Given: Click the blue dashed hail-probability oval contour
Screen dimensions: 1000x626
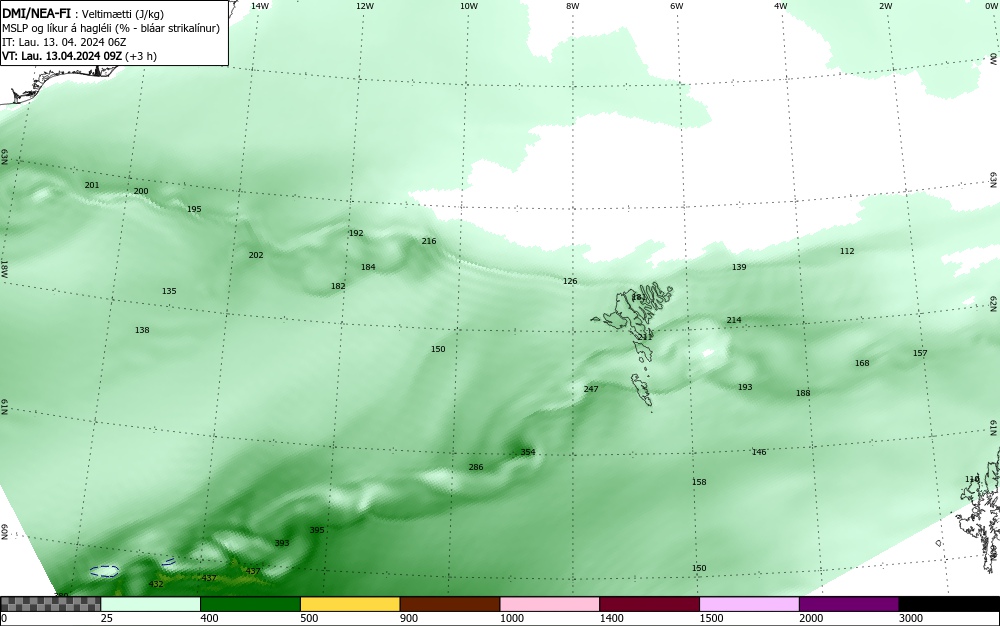Looking at the screenshot, I should point(104,571).
